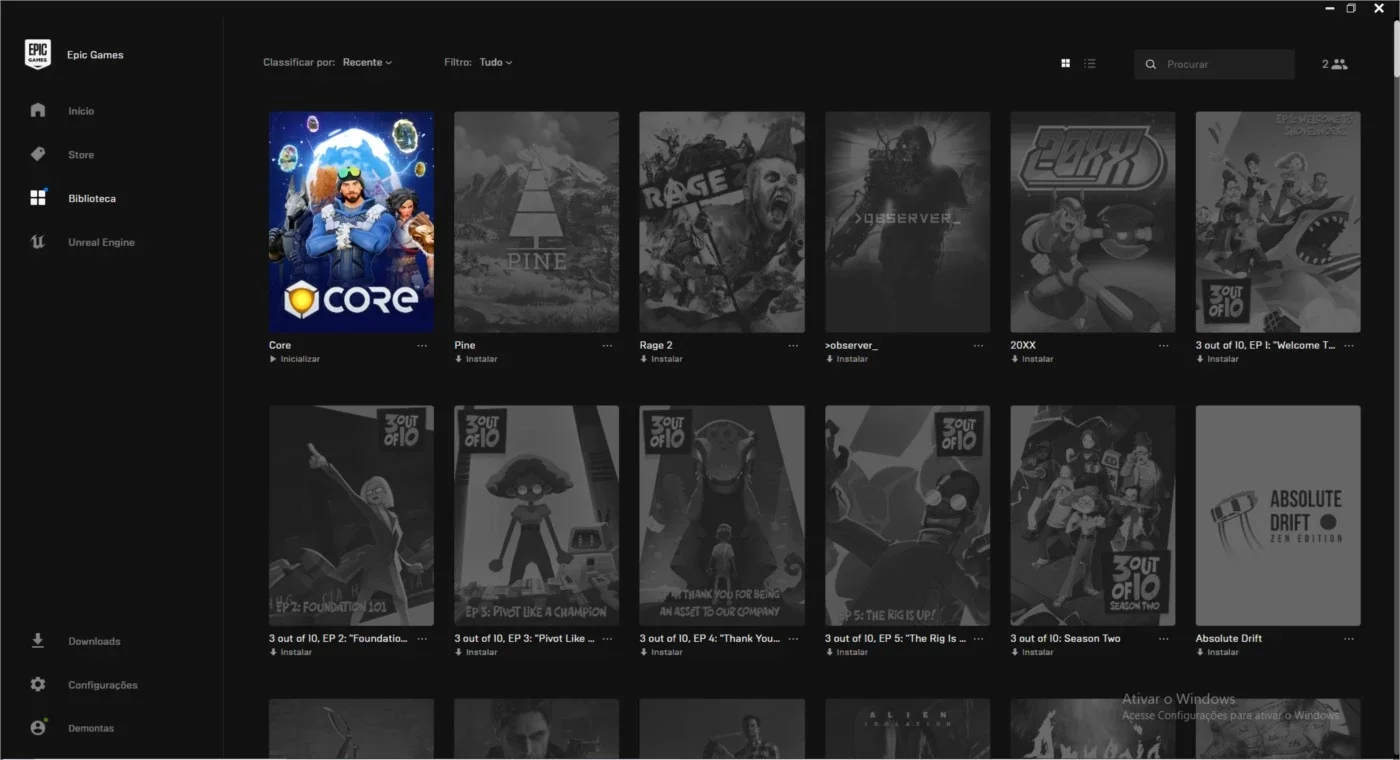Viewport: 1400px width, 760px height.
Task: Expand the Classificar por Recente dropdown
Action: [x=367, y=62]
